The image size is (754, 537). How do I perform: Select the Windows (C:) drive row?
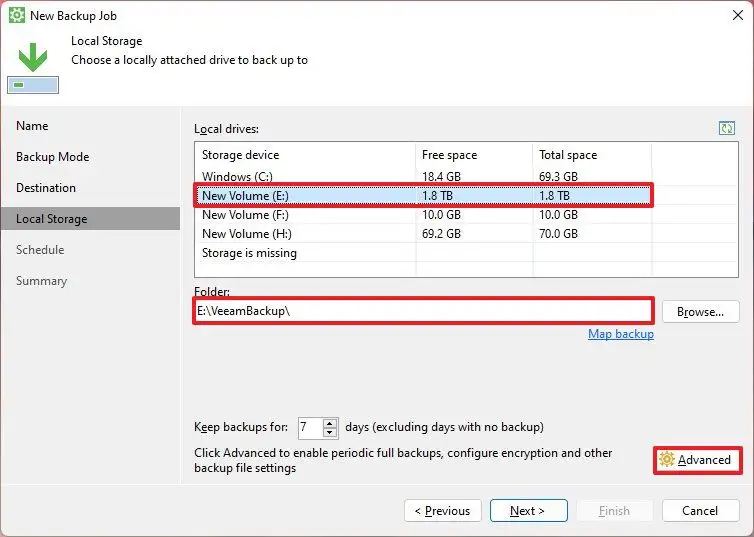point(466,176)
